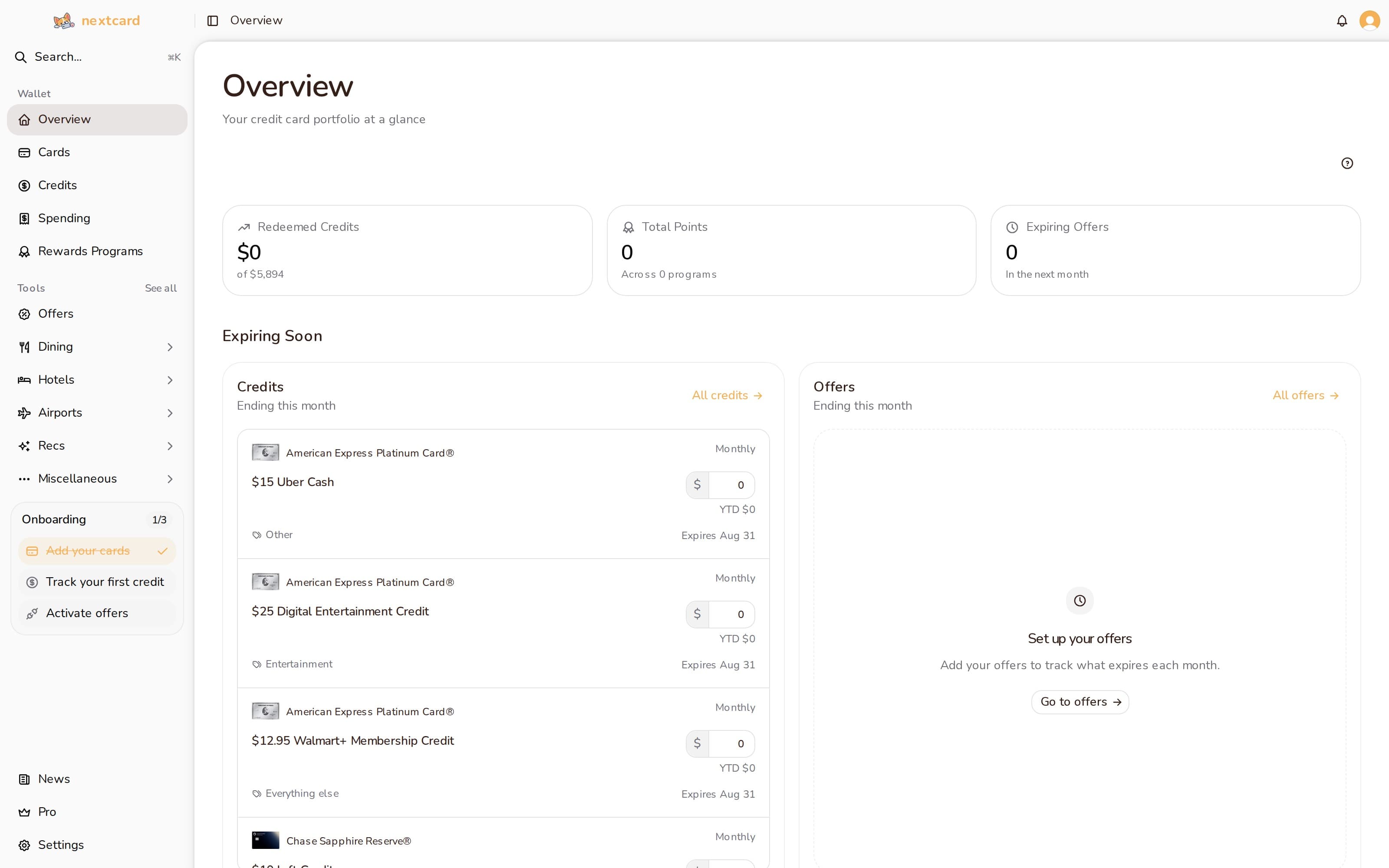The width and height of the screenshot is (1389, 868).
Task: Click the Onboarding 1/3 progress badge
Action: point(159,519)
